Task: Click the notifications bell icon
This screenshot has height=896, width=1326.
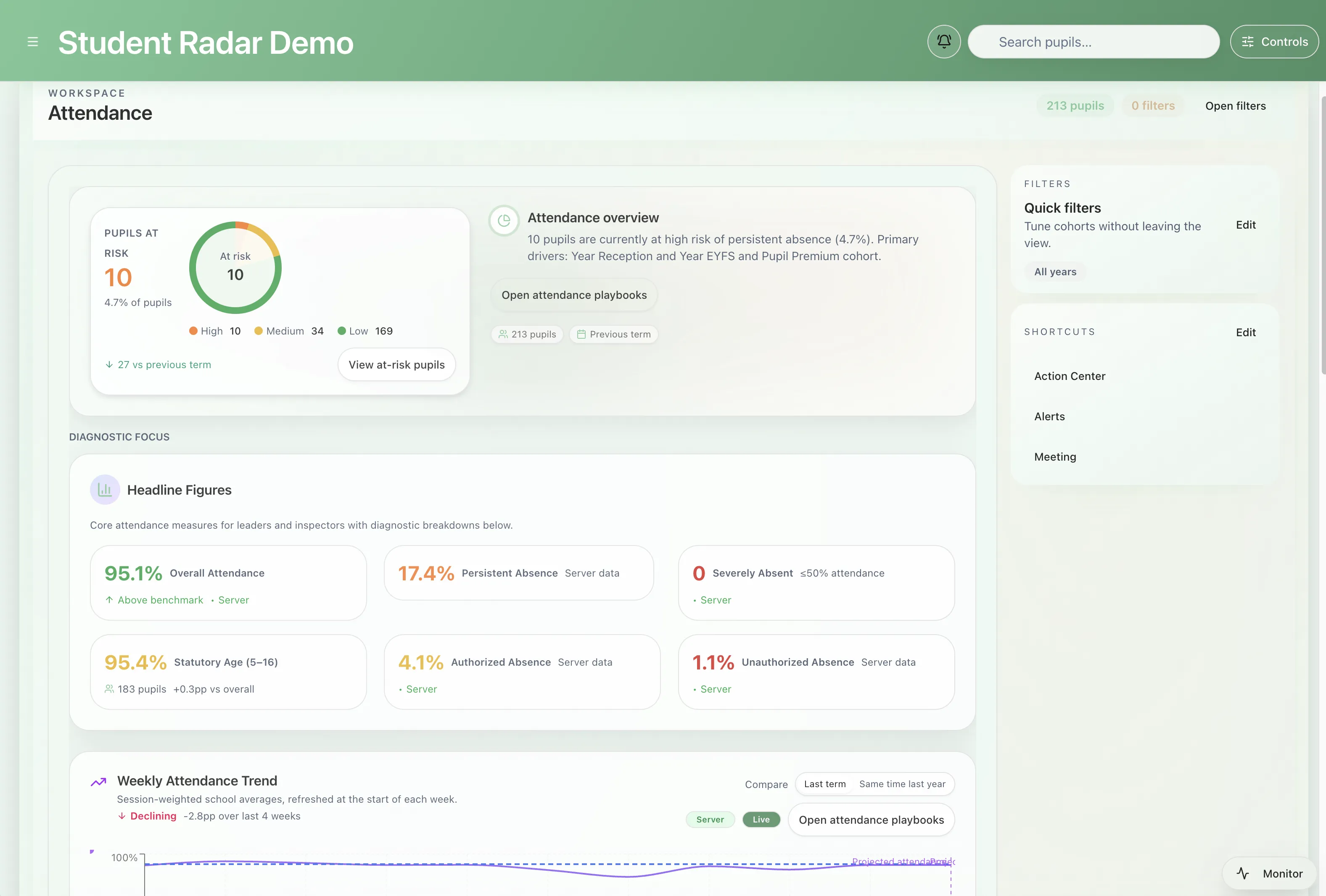Action: click(944, 42)
